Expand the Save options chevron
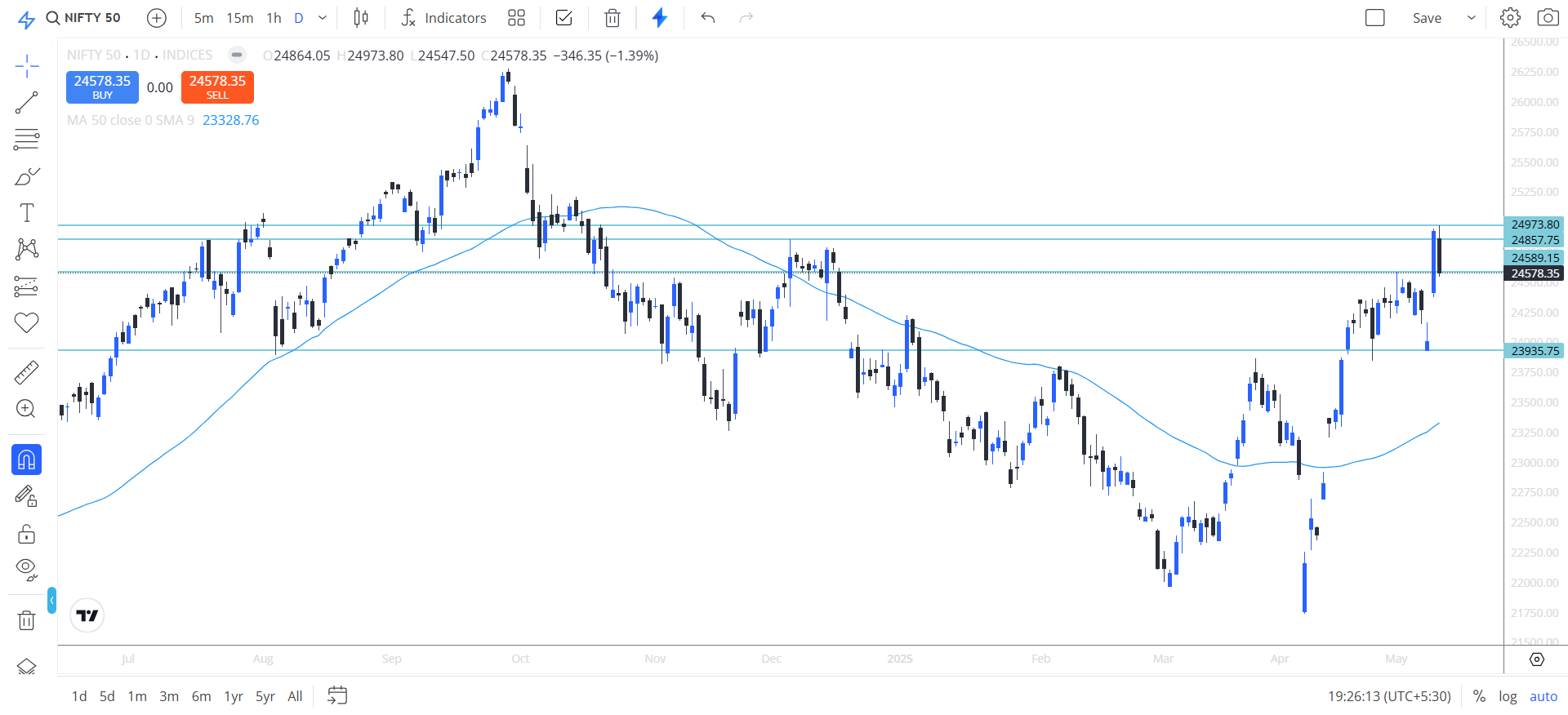 1472,18
